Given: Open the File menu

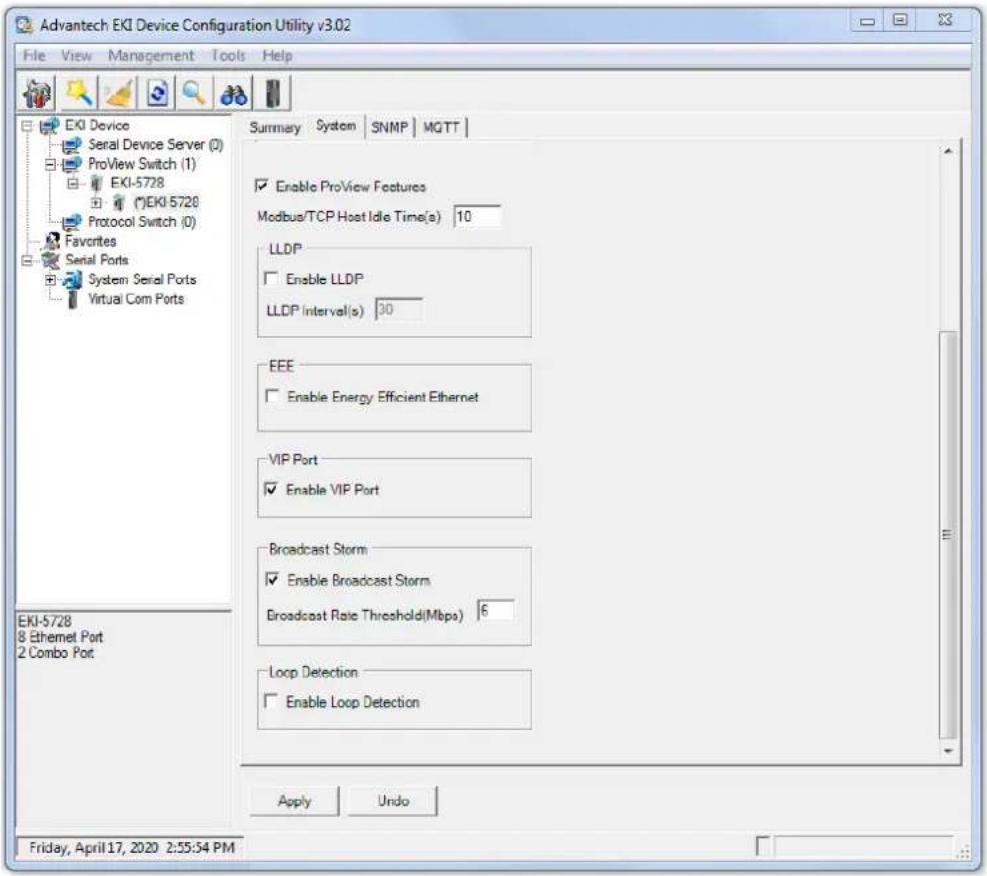Looking at the screenshot, I should click(x=34, y=55).
